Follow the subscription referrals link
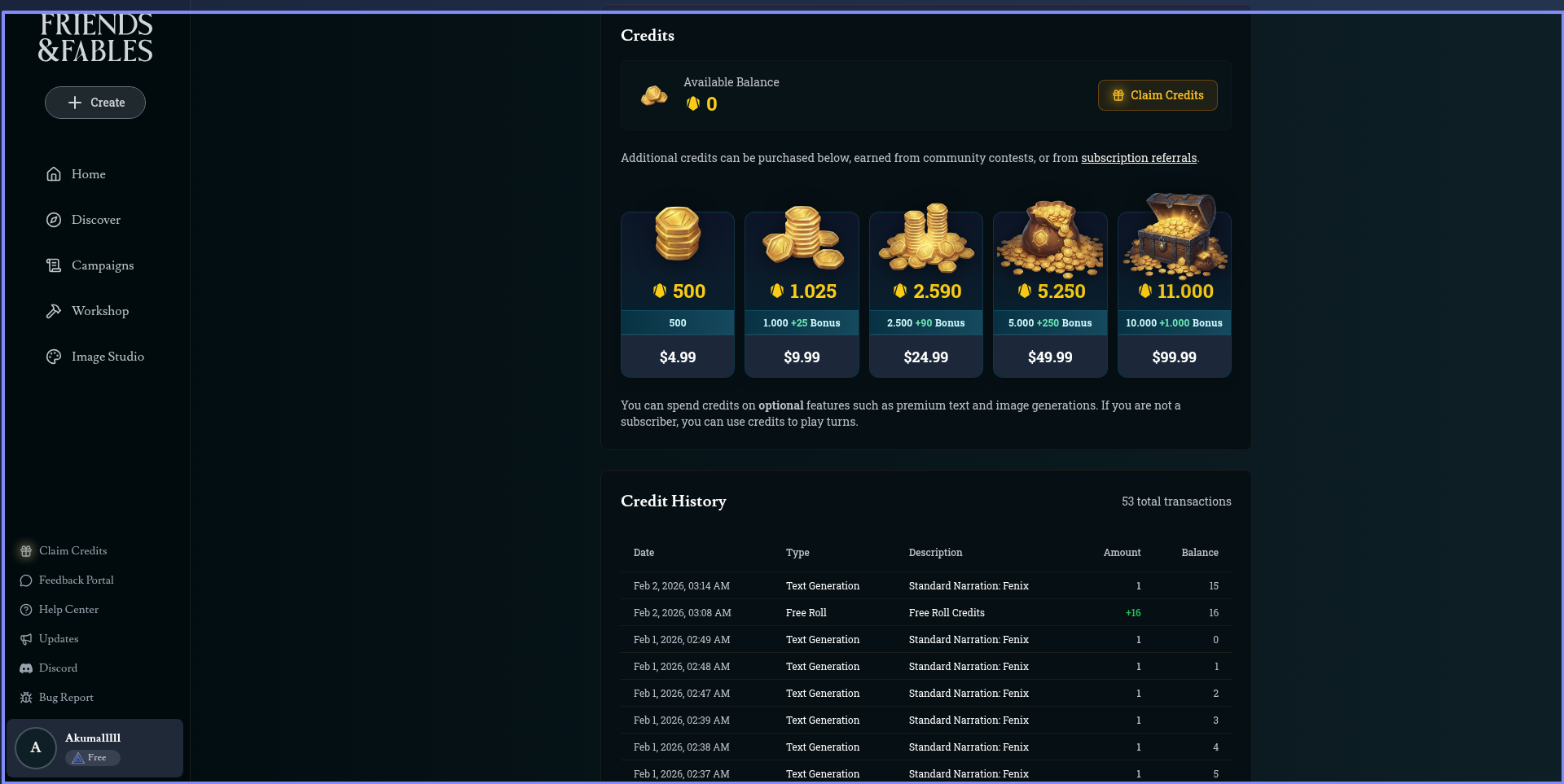 pos(1138,158)
